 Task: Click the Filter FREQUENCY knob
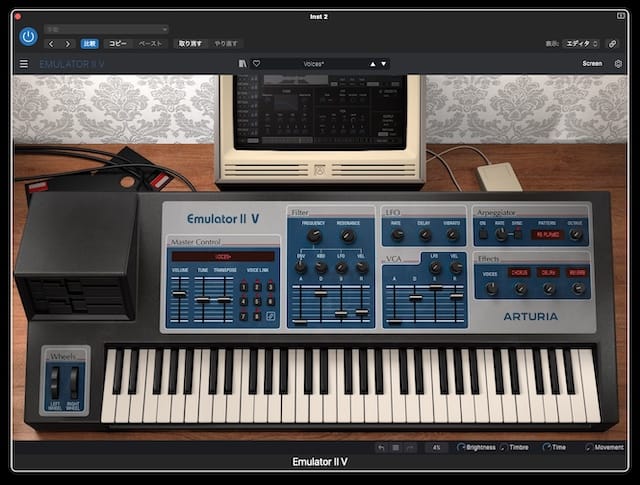pyautogui.click(x=313, y=236)
